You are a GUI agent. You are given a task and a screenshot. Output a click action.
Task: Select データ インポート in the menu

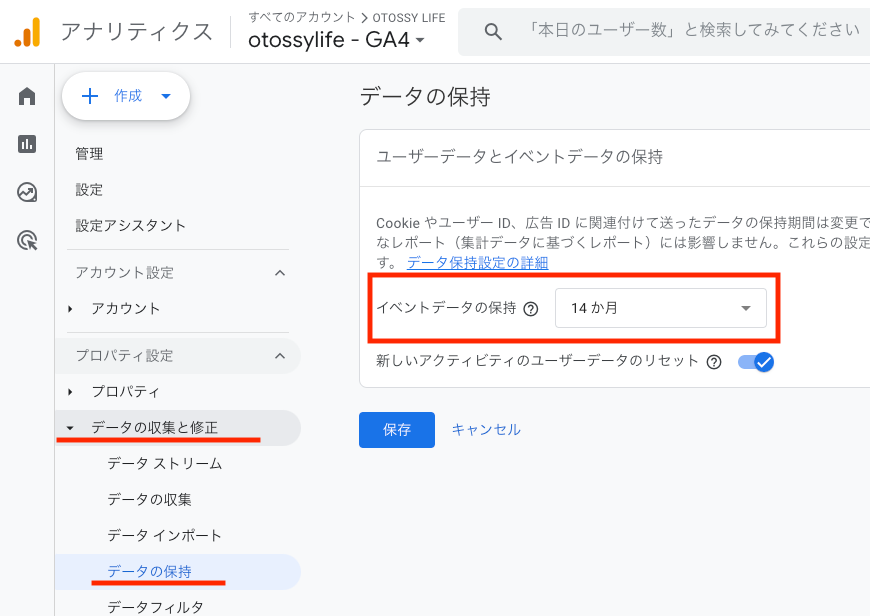pyautogui.click(x=164, y=535)
